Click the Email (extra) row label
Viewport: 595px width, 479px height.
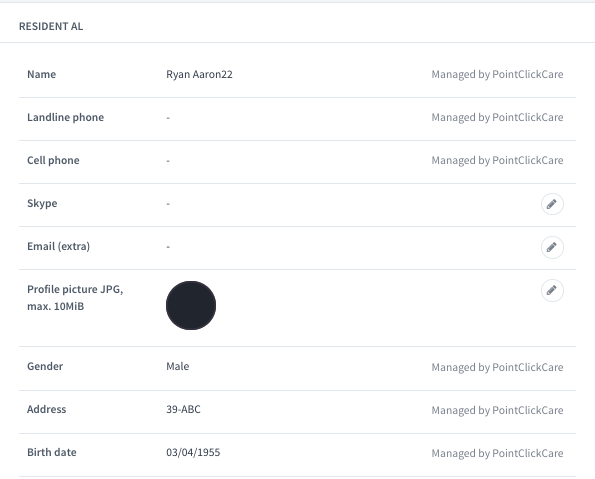coord(58,246)
